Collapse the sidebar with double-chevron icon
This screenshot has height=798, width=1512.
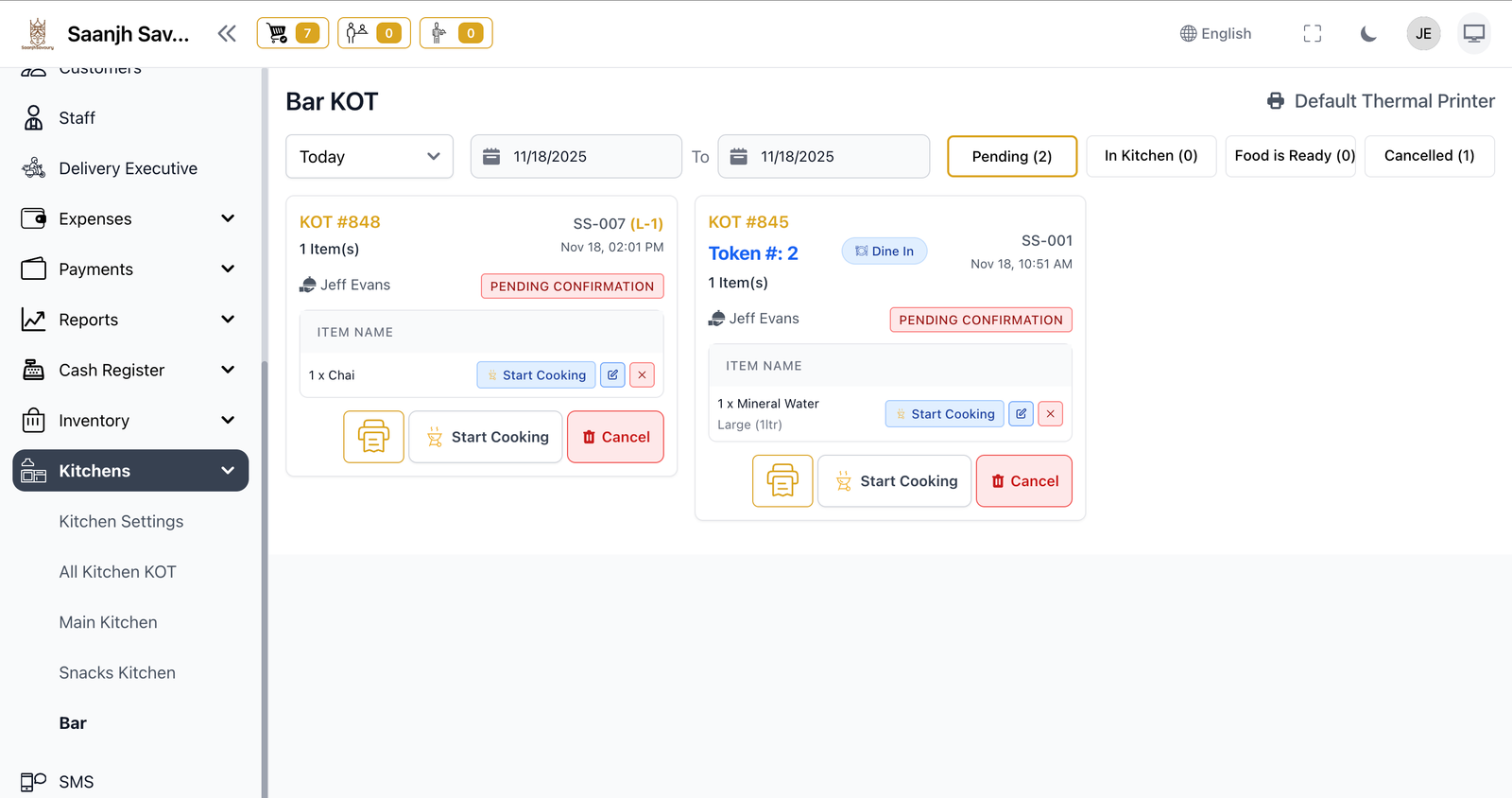[227, 34]
